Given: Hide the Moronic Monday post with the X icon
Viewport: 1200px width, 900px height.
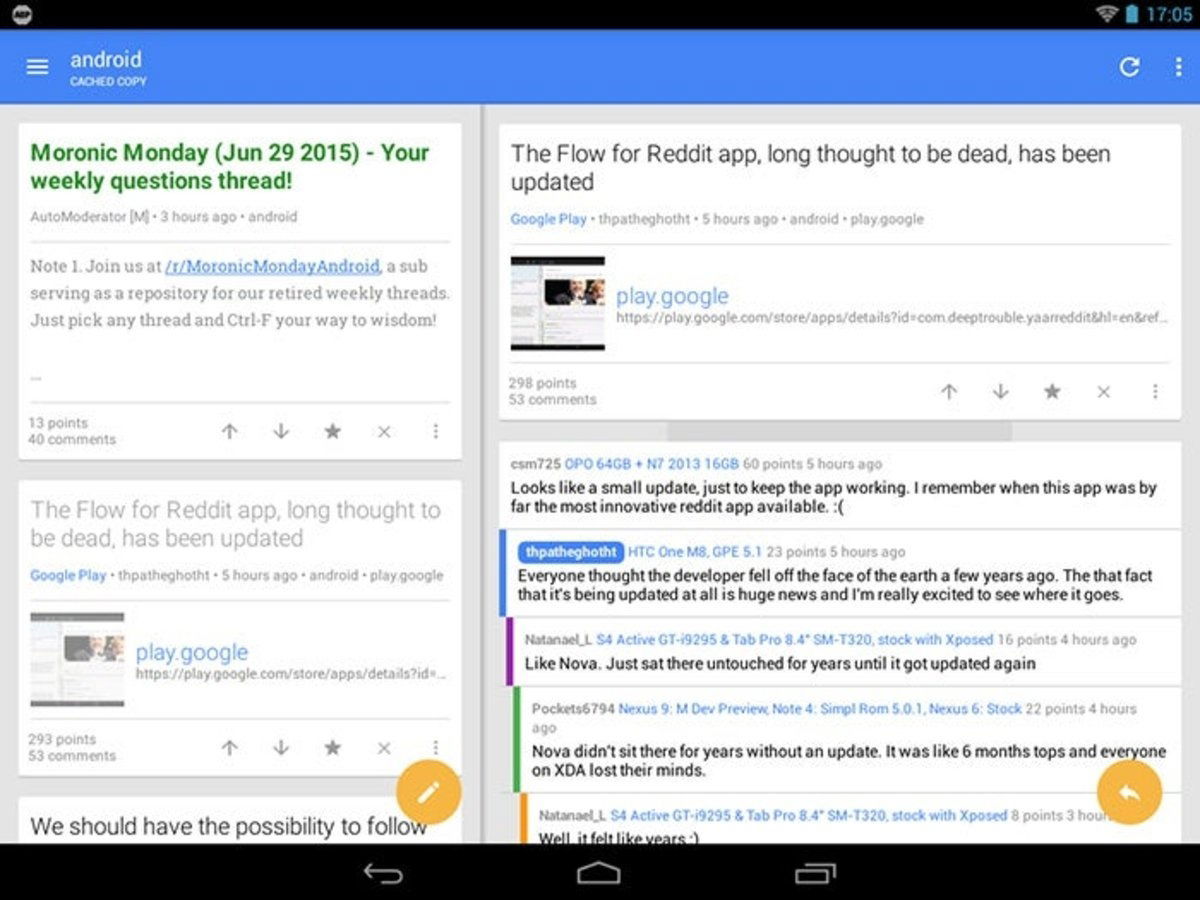Looking at the screenshot, I should click(384, 431).
